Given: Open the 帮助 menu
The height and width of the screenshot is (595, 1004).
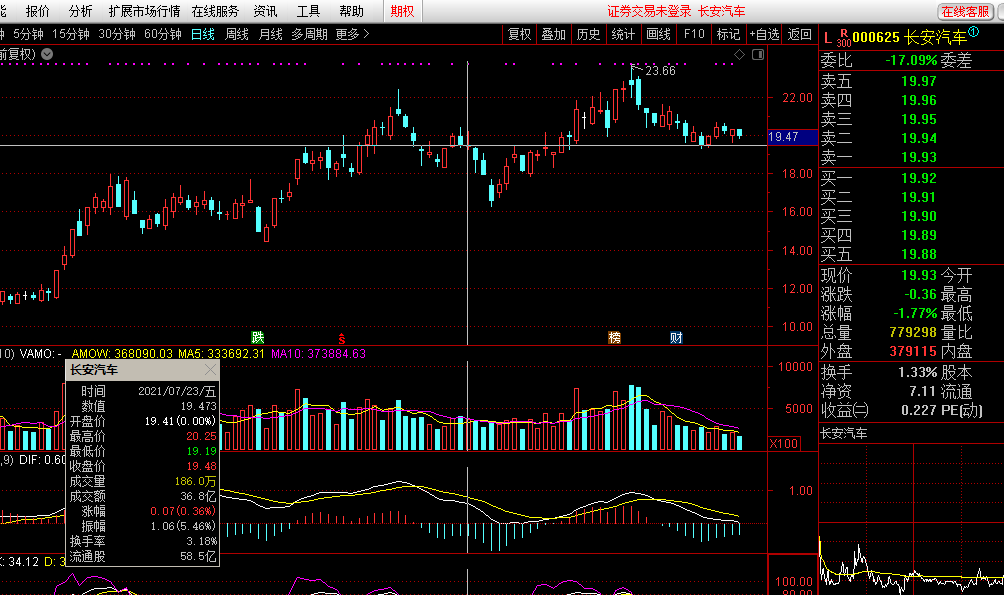Looking at the screenshot, I should [x=351, y=11].
